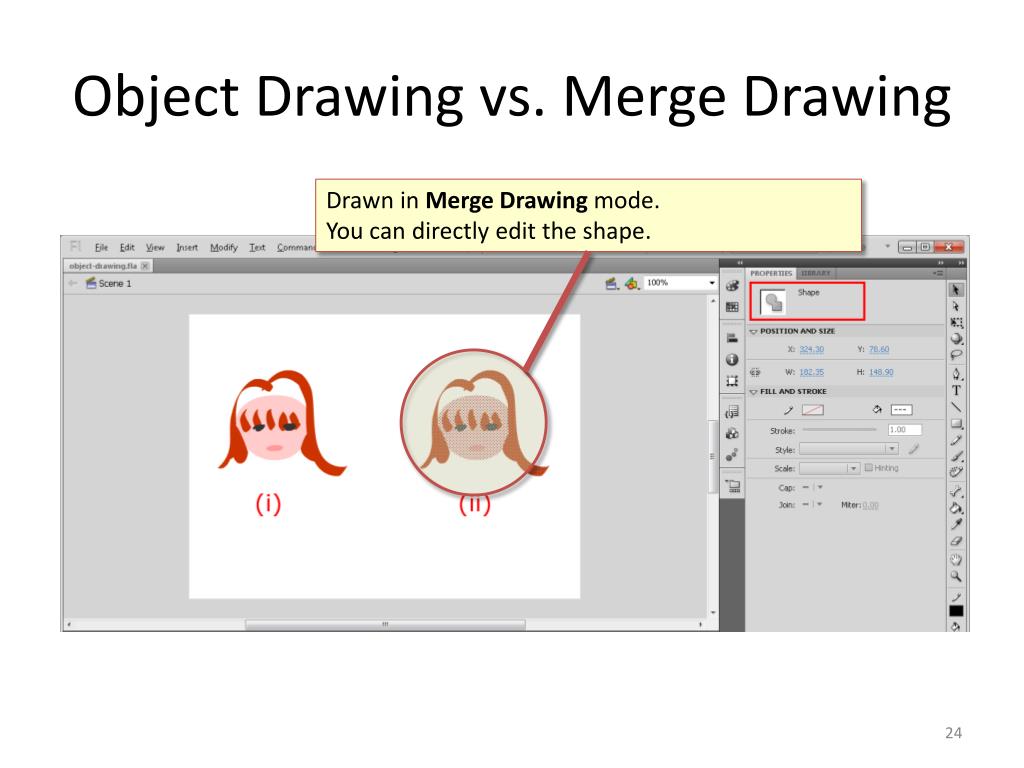Select the Hand tool

click(x=956, y=560)
